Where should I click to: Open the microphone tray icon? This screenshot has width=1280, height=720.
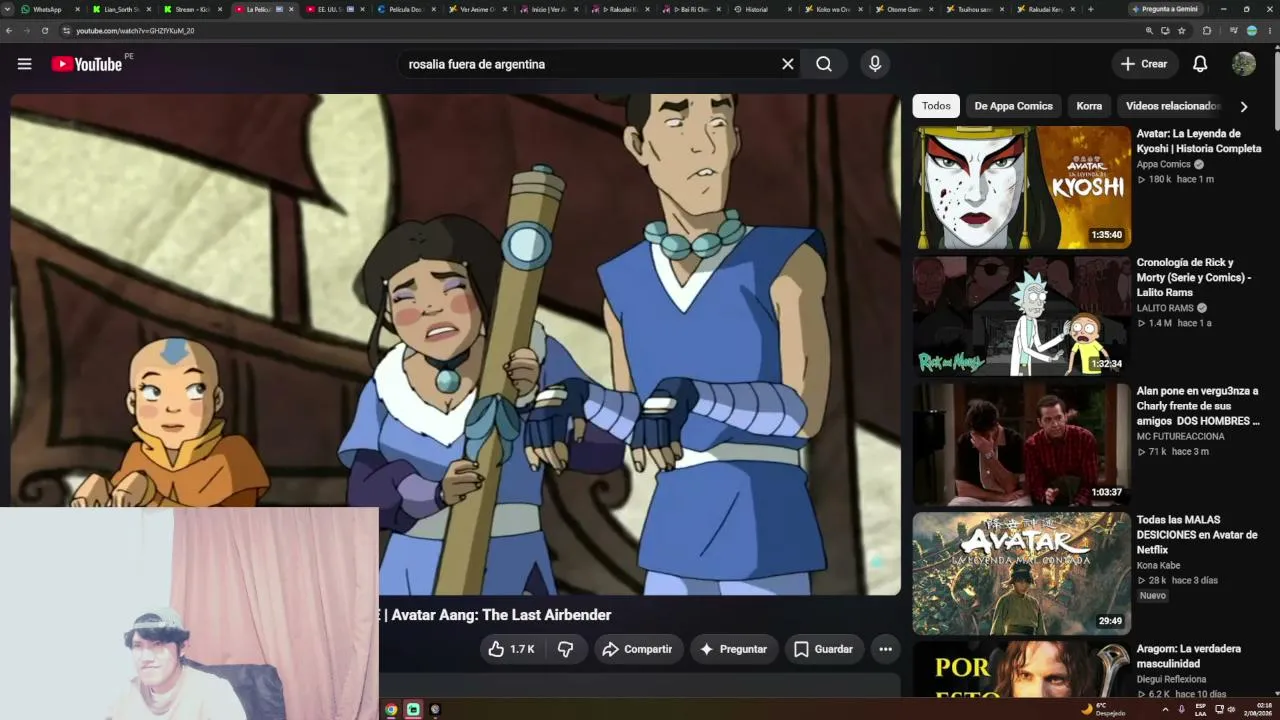1182,710
